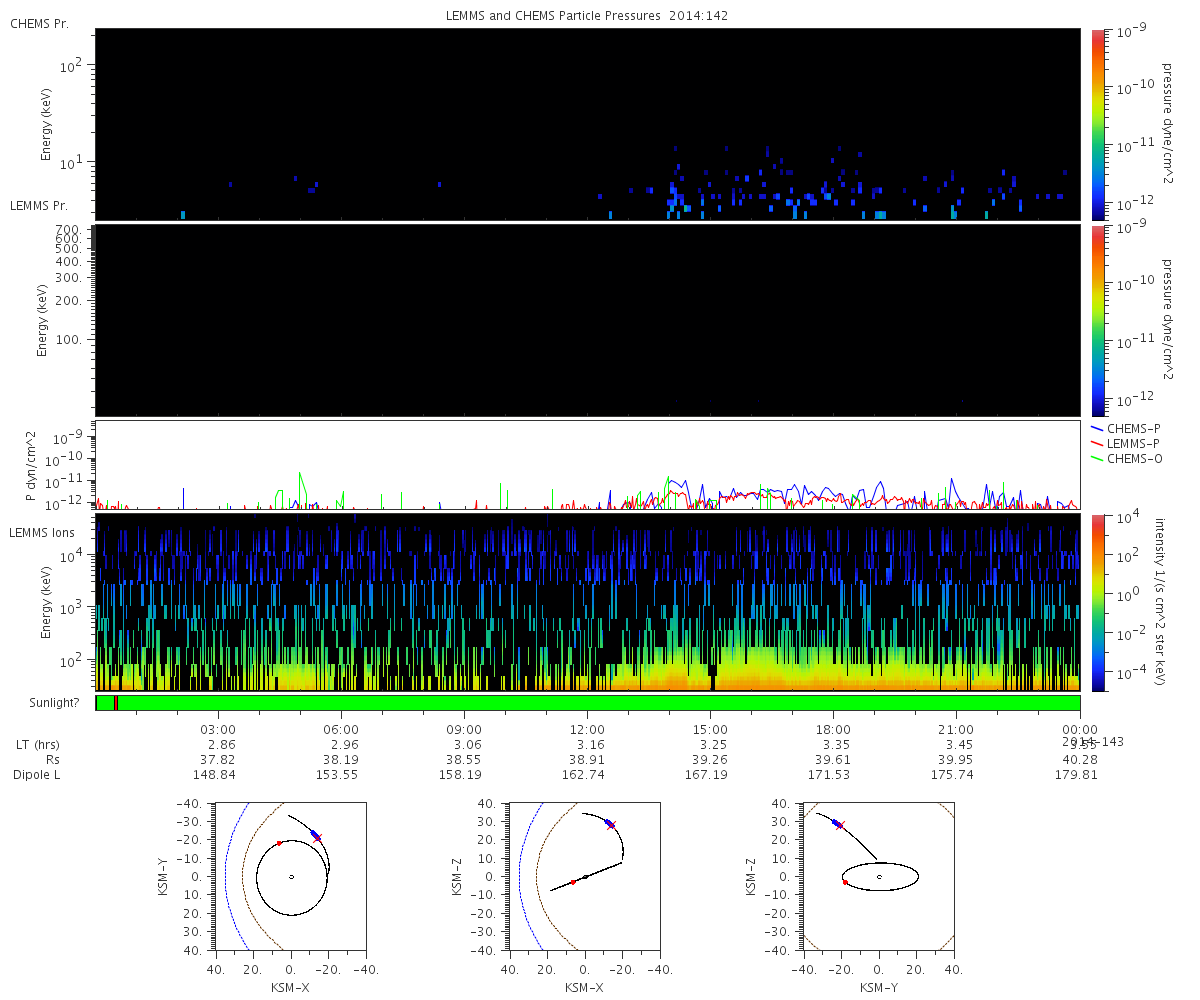Click the CHEMS pressure color bar at top
The height and width of the screenshot is (1000, 1200).
[1097, 123]
